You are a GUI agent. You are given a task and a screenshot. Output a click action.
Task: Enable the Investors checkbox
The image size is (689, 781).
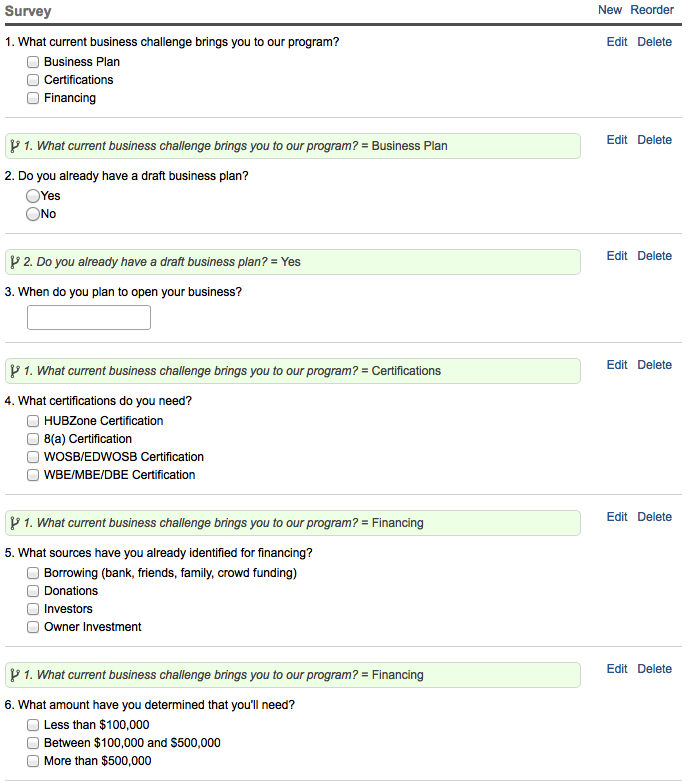(33, 609)
